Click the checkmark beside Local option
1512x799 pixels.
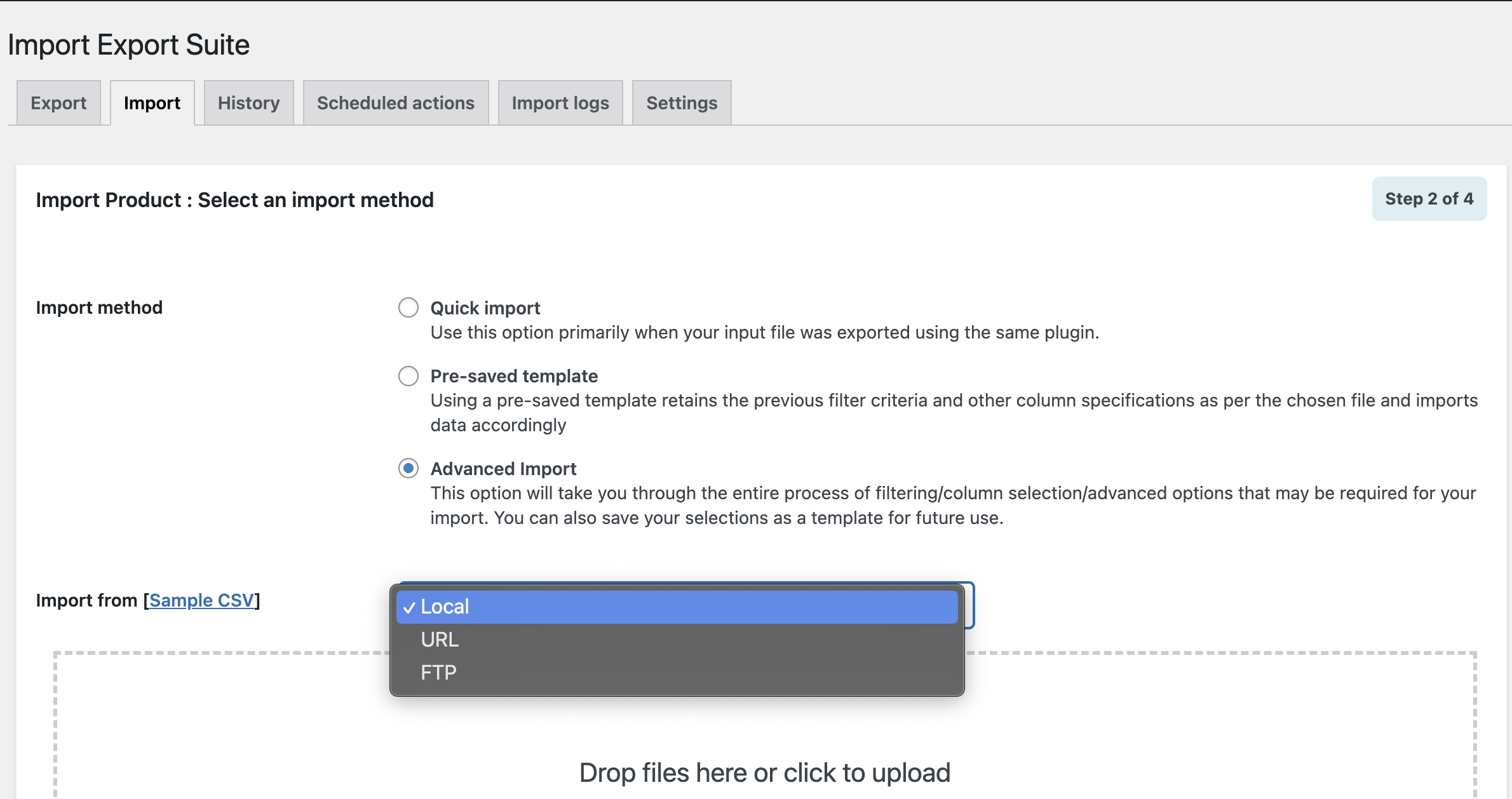click(x=409, y=608)
